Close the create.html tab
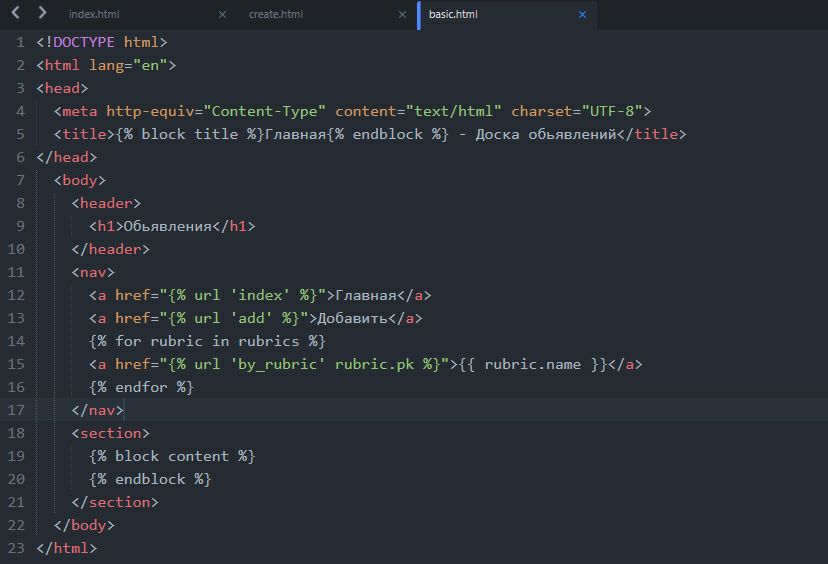Image resolution: width=828 pixels, height=564 pixels. [402, 14]
